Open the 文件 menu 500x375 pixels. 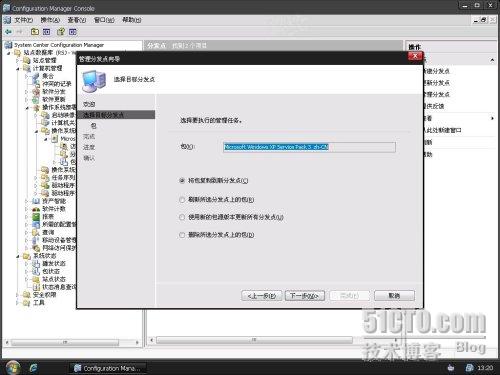[23, 20]
